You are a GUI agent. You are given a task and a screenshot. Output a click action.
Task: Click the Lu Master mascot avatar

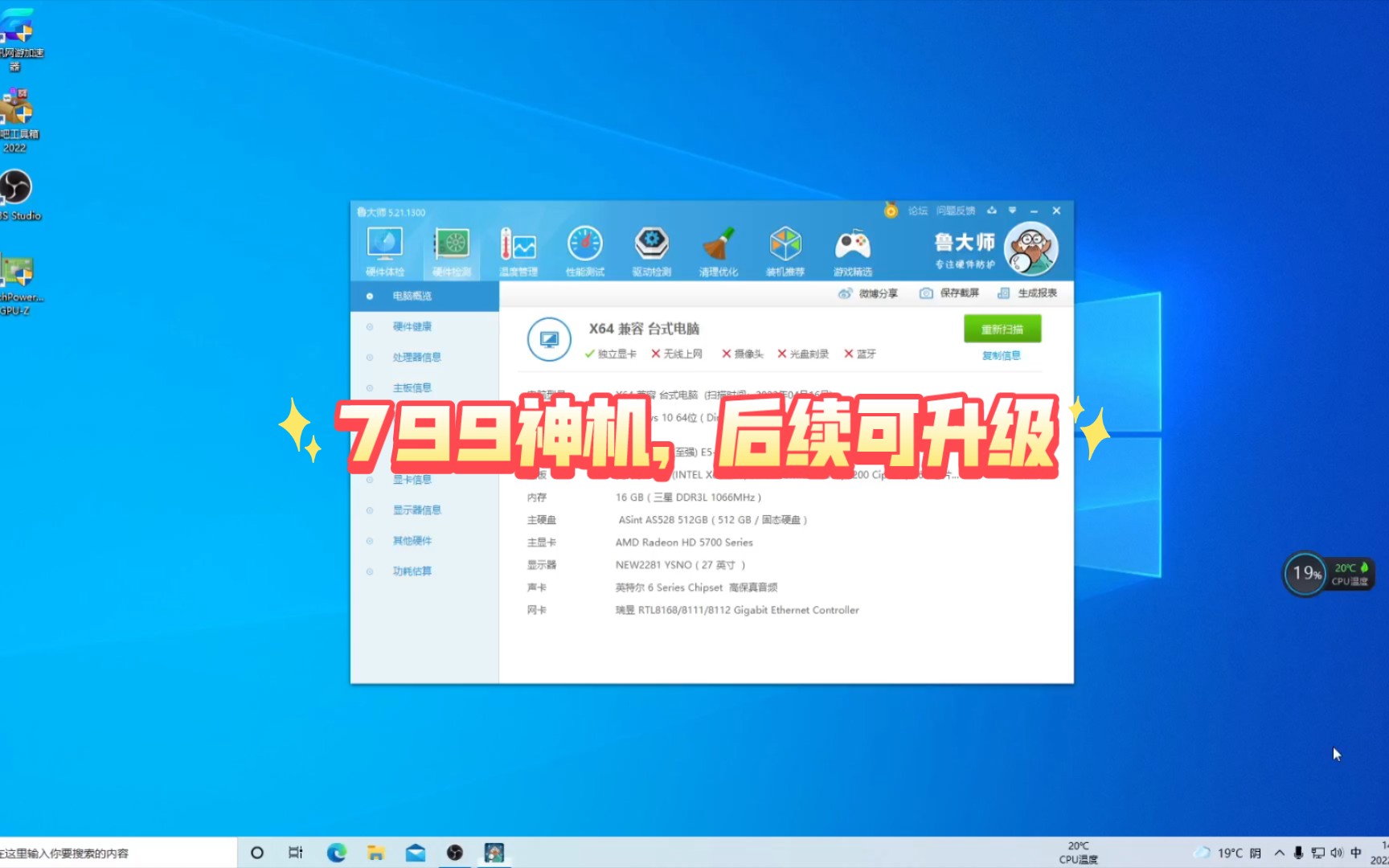click(1032, 248)
